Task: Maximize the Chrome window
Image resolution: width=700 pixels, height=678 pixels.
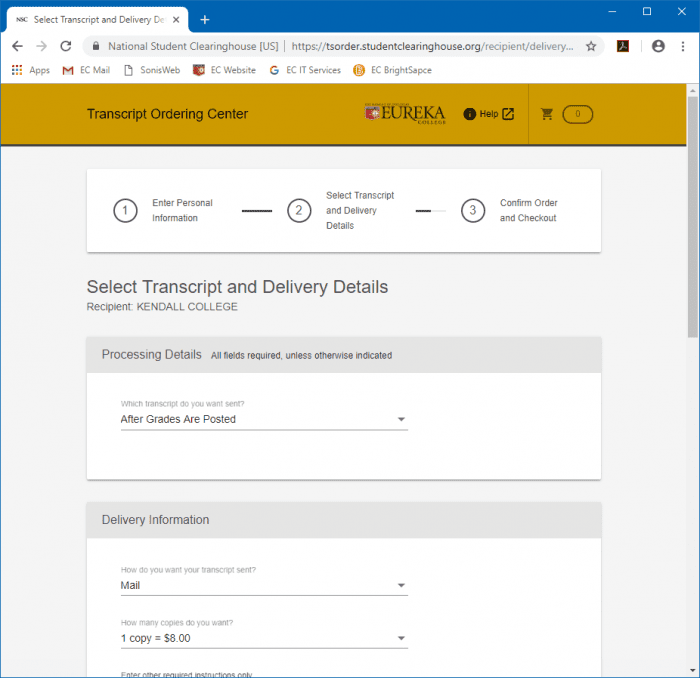Action: tap(646, 12)
